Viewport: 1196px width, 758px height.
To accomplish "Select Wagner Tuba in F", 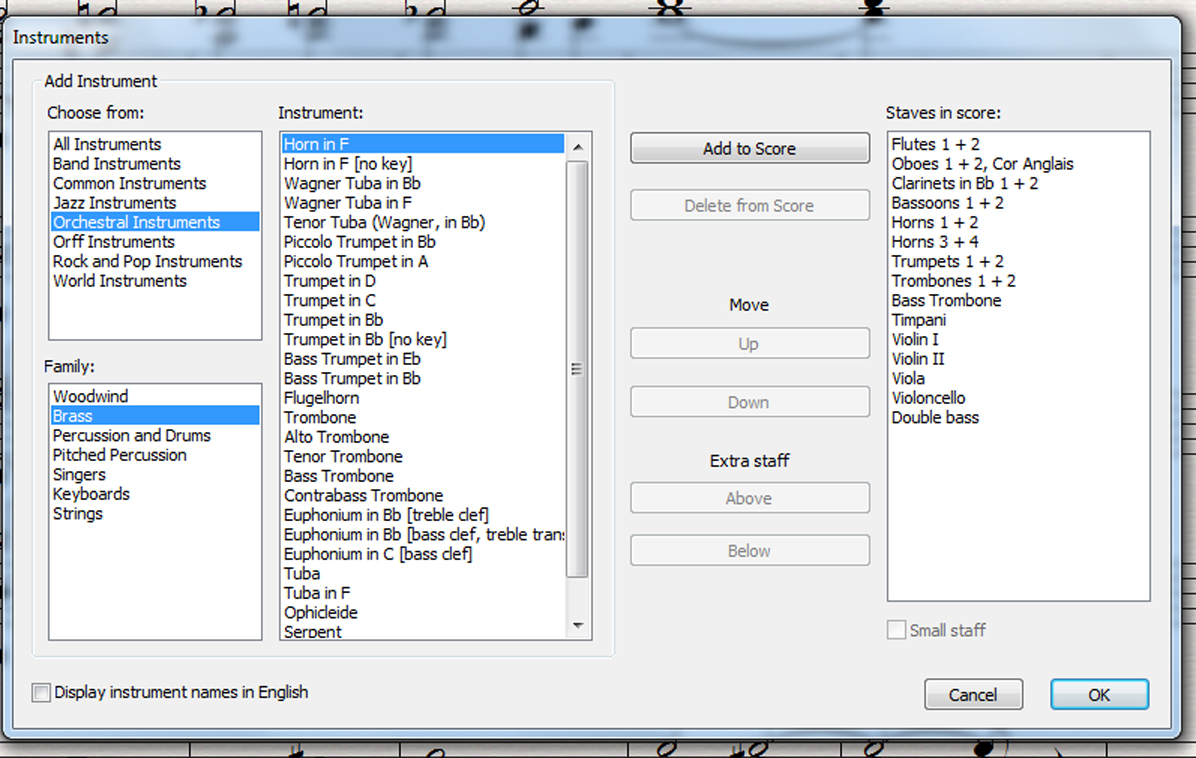I will (347, 203).
